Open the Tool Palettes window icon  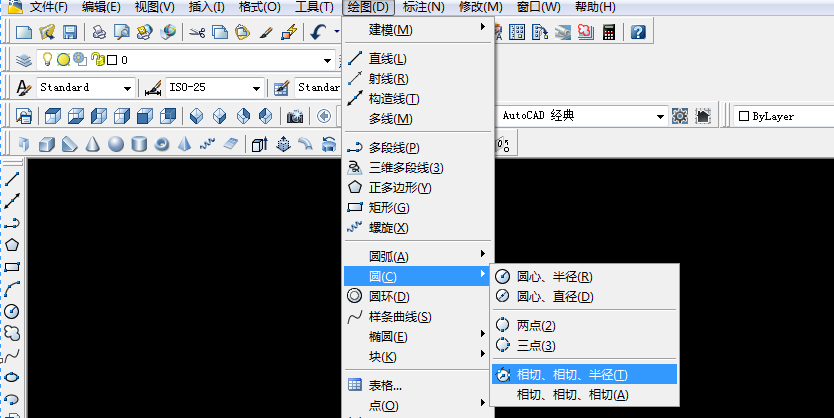[539, 32]
